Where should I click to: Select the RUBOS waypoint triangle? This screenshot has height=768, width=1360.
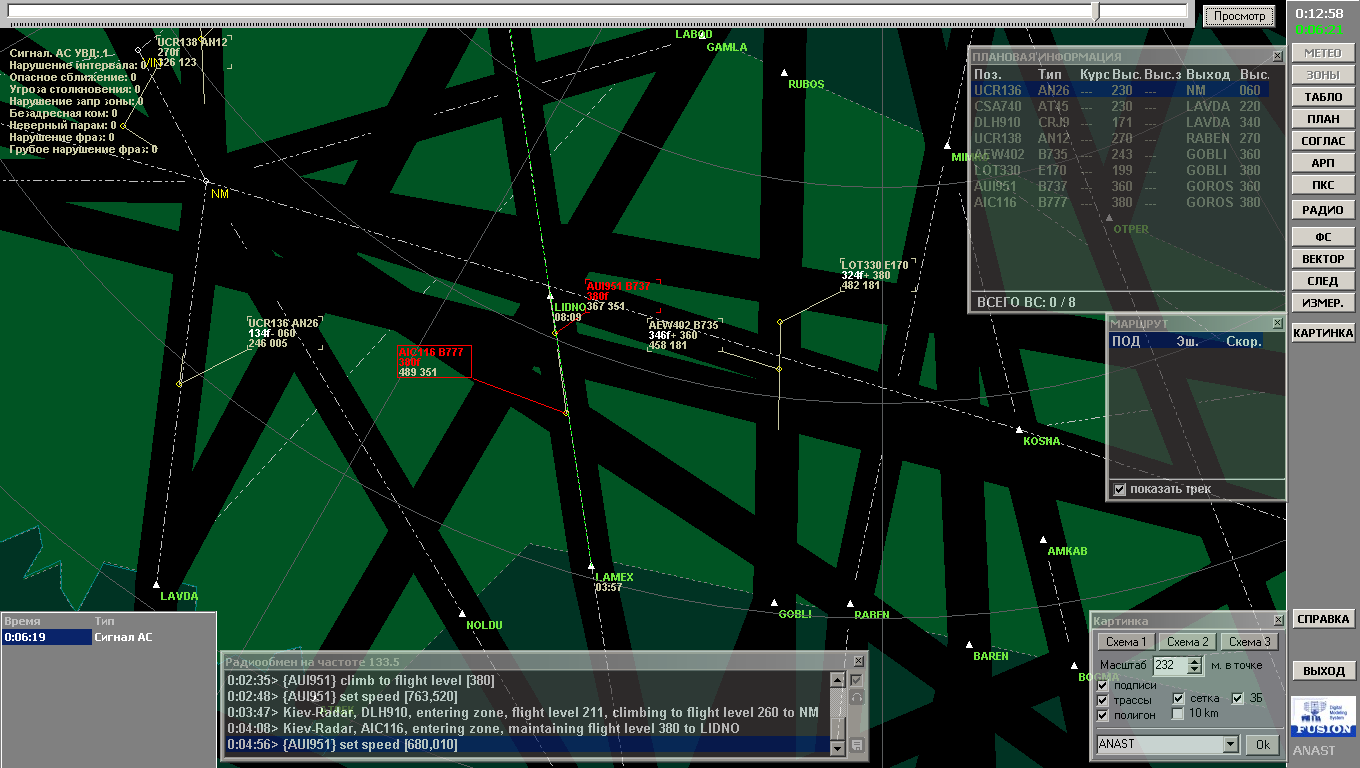coord(784,72)
